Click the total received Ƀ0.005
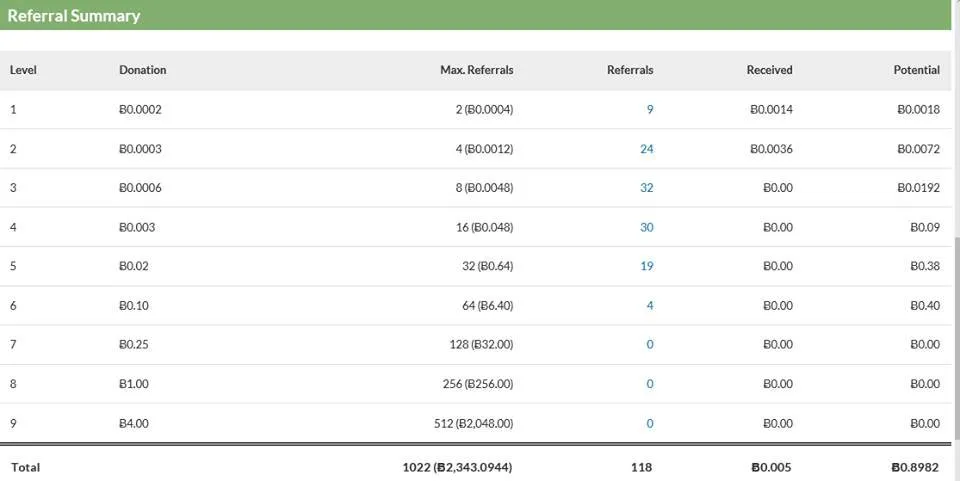 click(771, 468)
